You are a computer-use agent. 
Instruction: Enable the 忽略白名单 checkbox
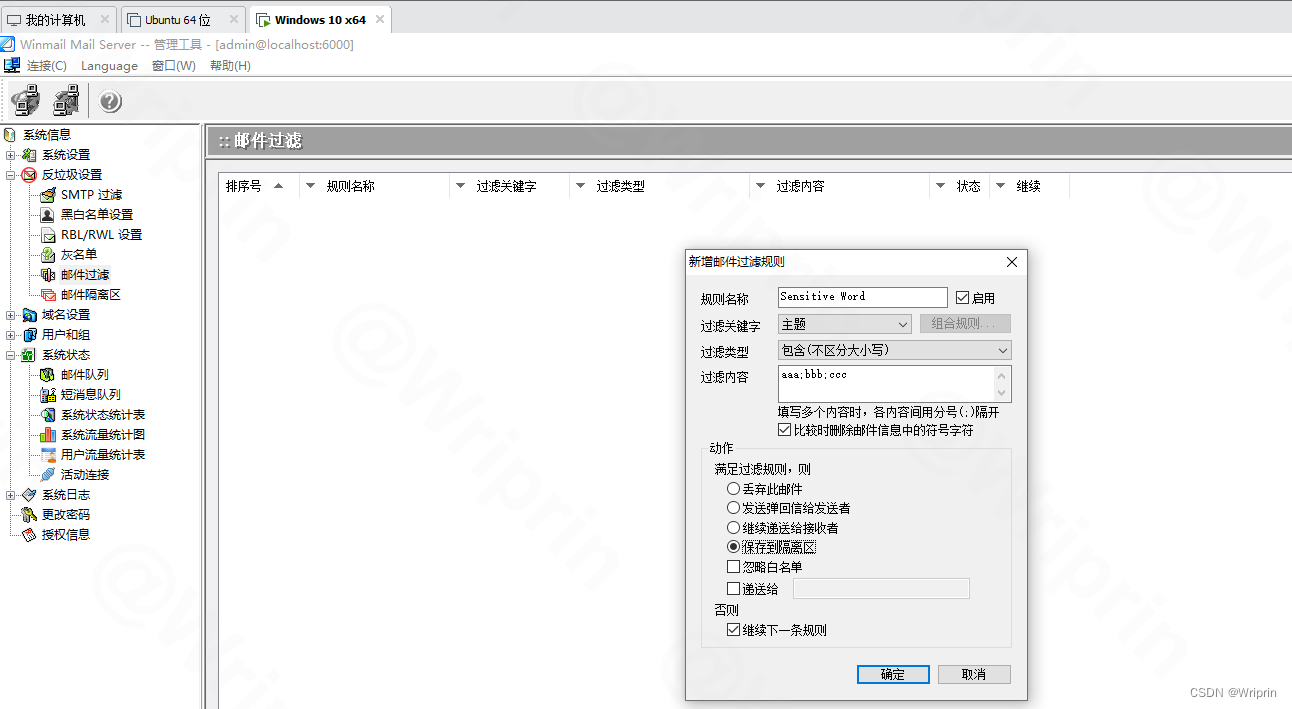733,566
